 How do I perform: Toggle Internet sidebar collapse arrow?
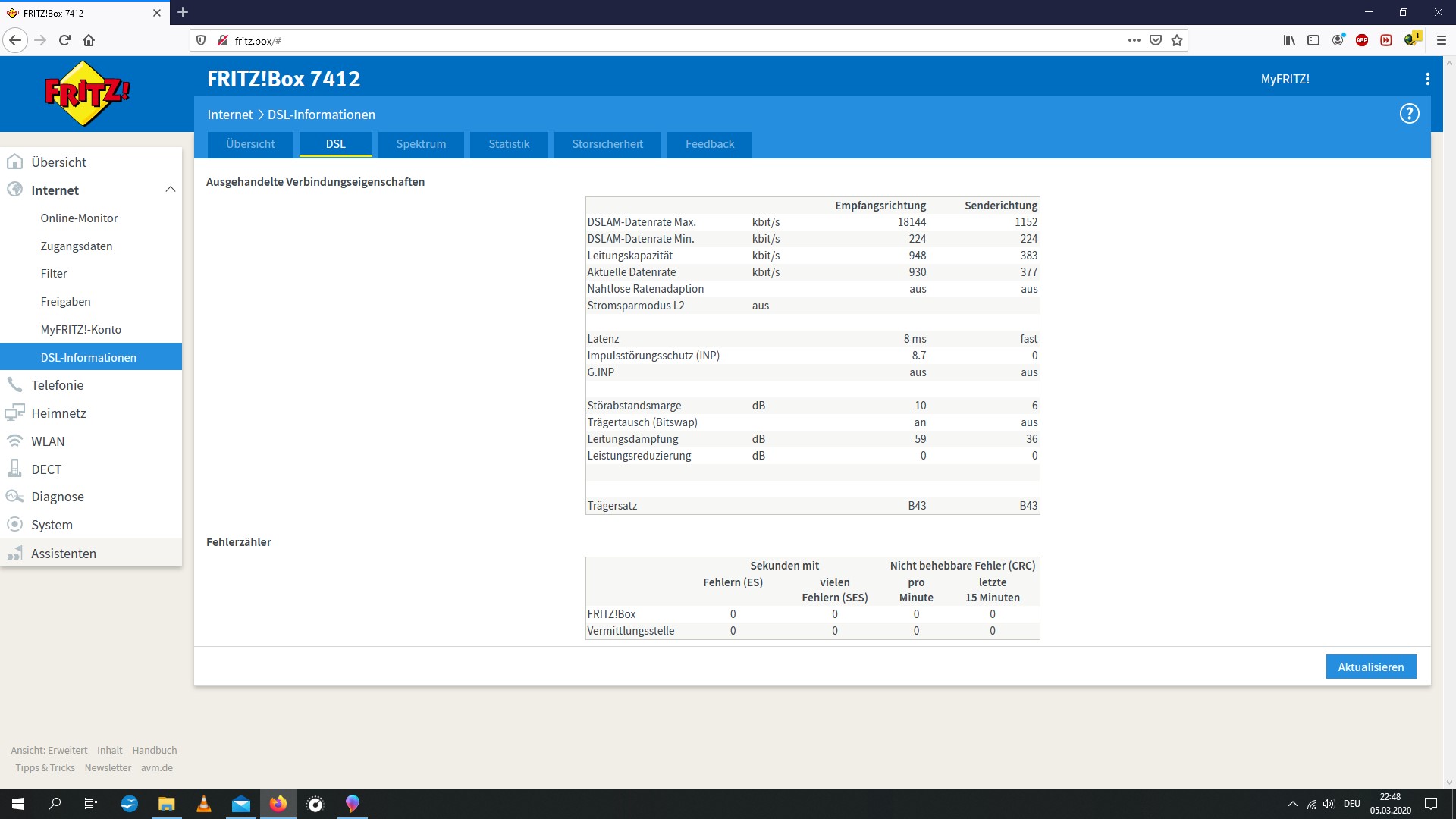coord(170,190)
